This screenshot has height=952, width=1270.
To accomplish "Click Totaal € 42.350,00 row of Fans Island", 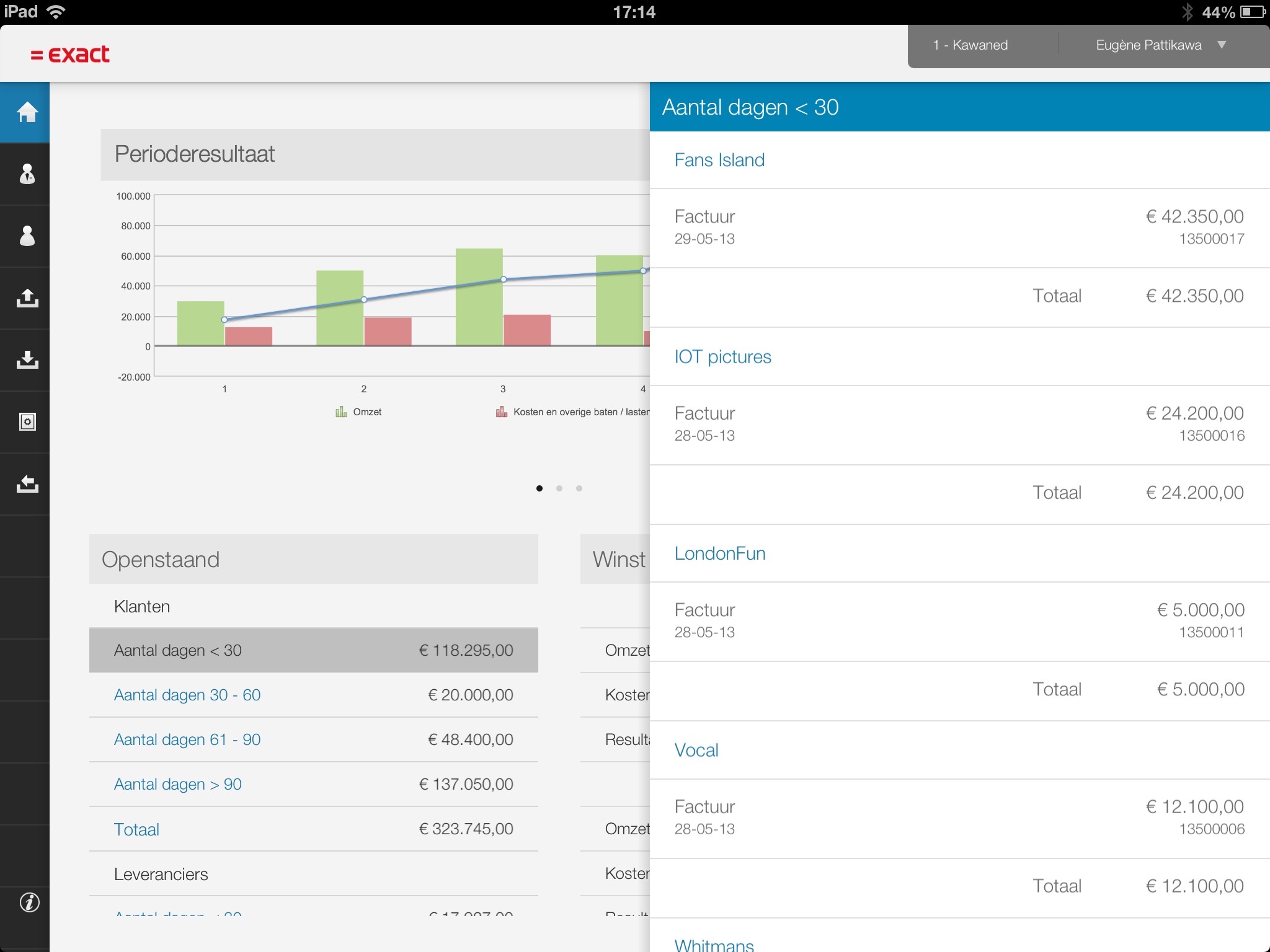I will (x=960, y=297).
